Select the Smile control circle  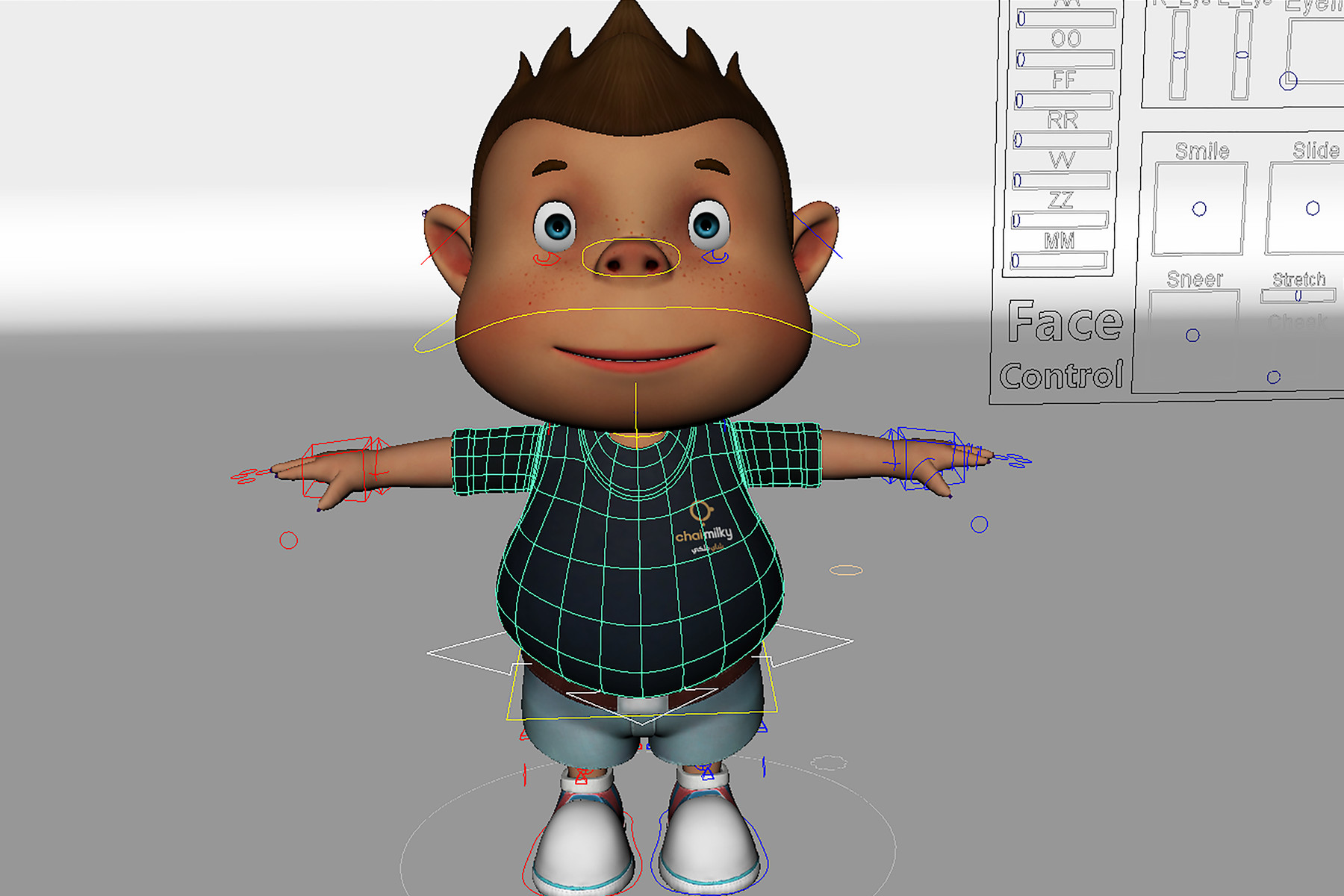[x=1199, y=208]
